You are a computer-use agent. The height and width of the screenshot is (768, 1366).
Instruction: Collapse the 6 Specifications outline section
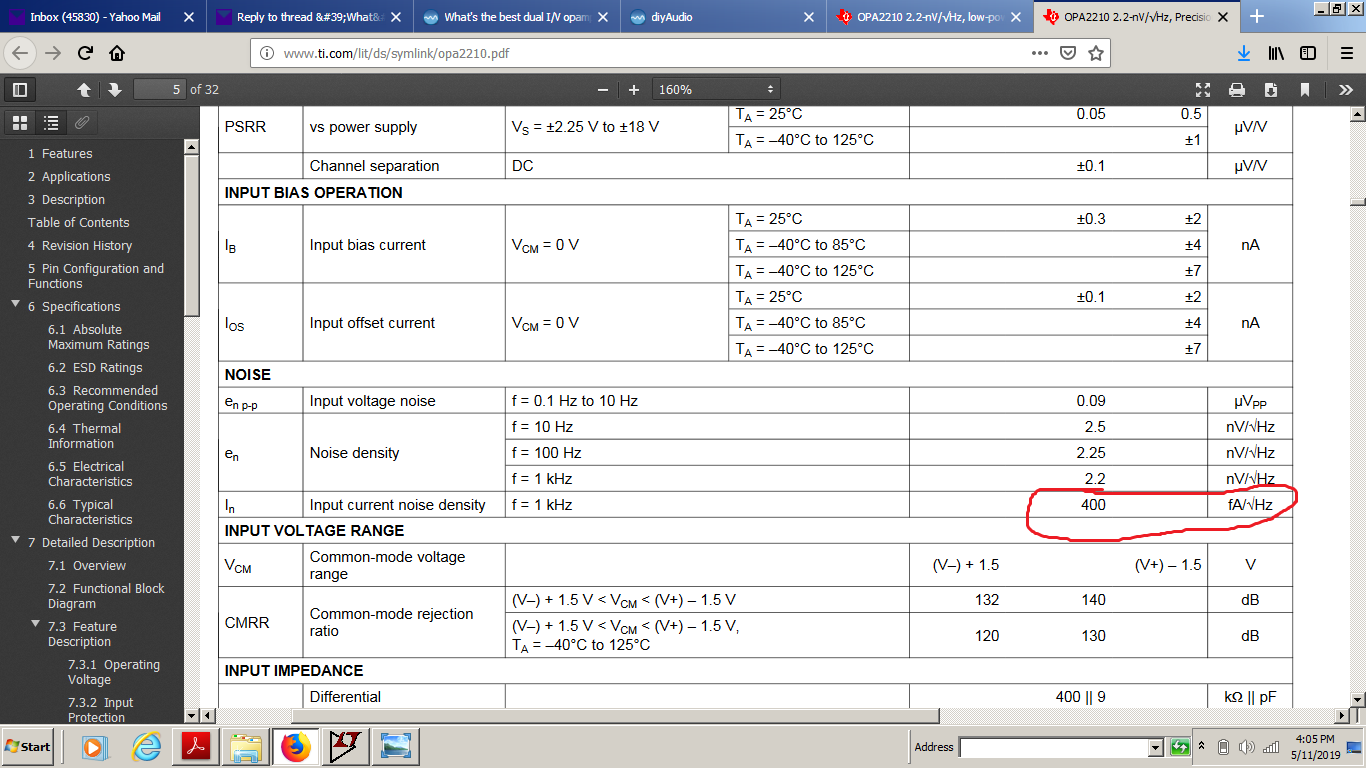(15, 305)
